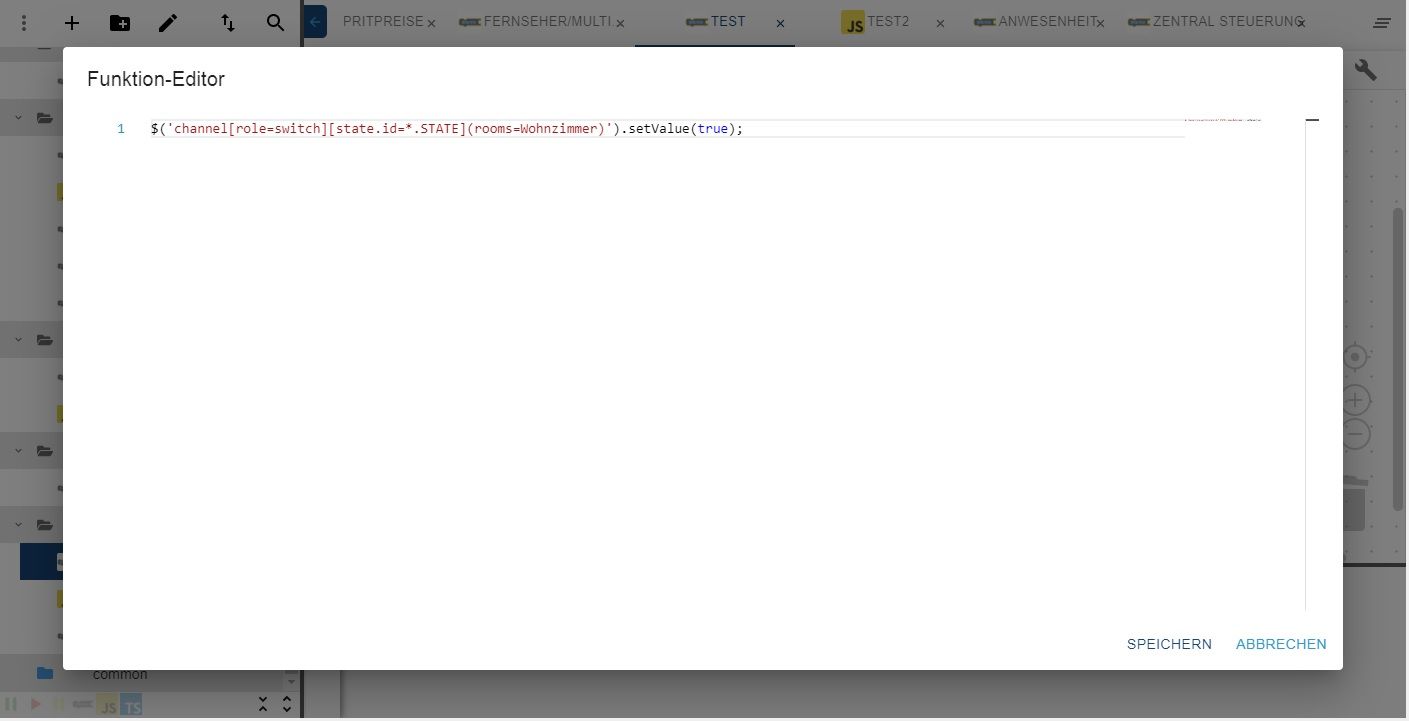
Task: Switch to the PRITPREISE tab
Action: pyautogui.click(x=383, y=21)
